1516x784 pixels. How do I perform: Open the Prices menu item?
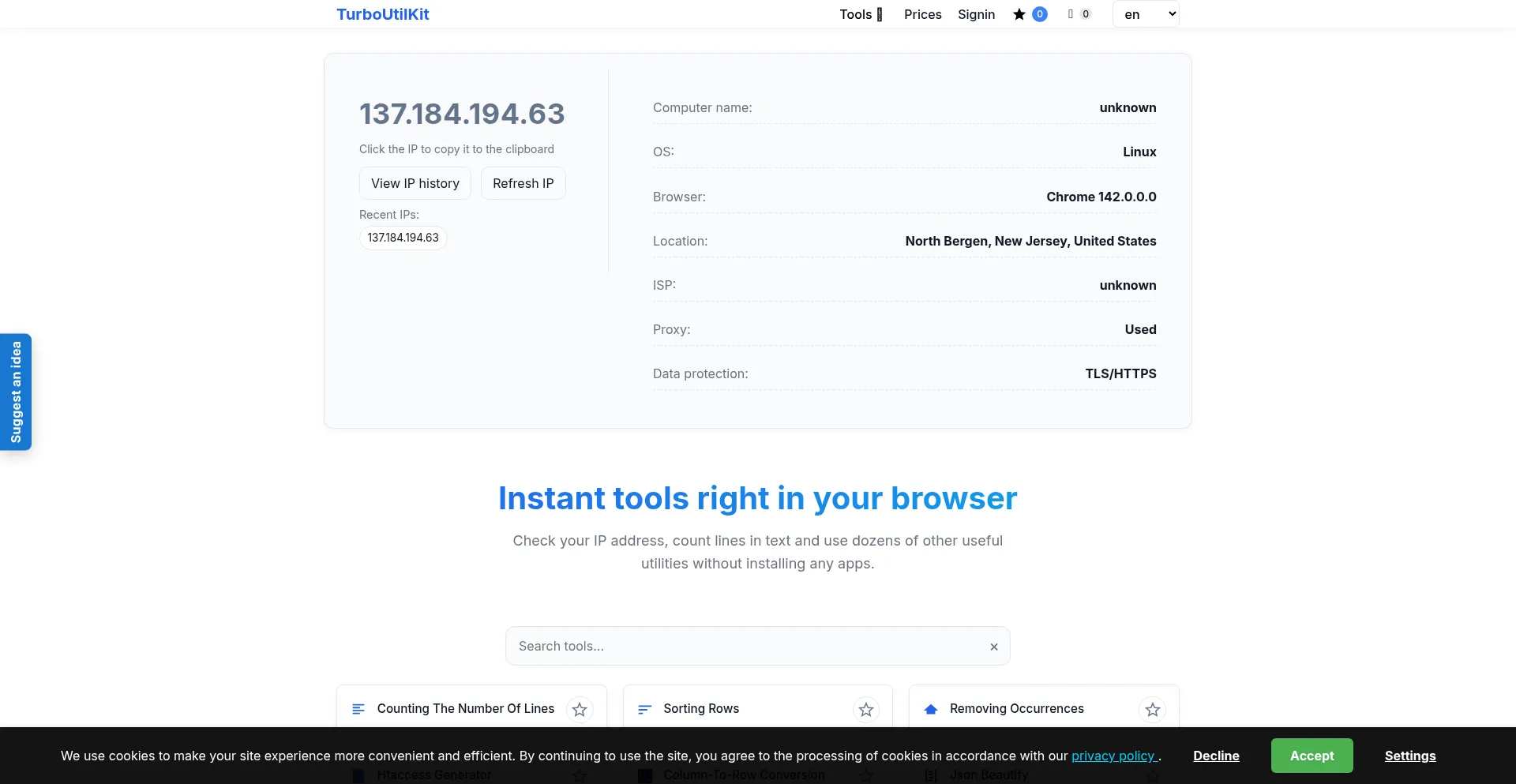point(922,13)
